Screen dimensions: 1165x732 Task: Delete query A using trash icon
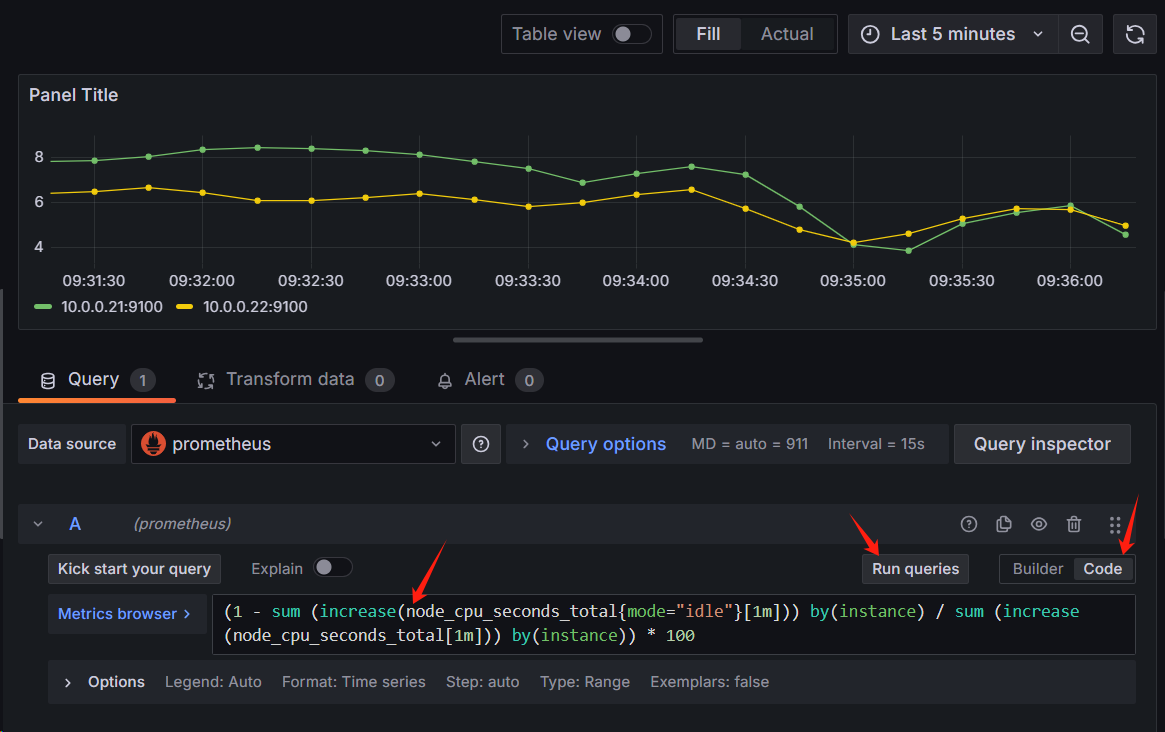(1074, 524)
